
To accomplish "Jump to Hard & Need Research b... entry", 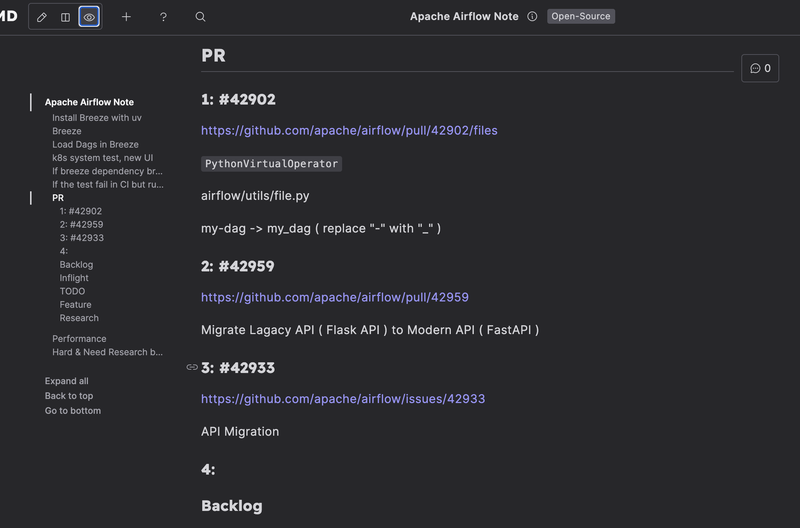I will pyautogui.click(x=107, y=352).
